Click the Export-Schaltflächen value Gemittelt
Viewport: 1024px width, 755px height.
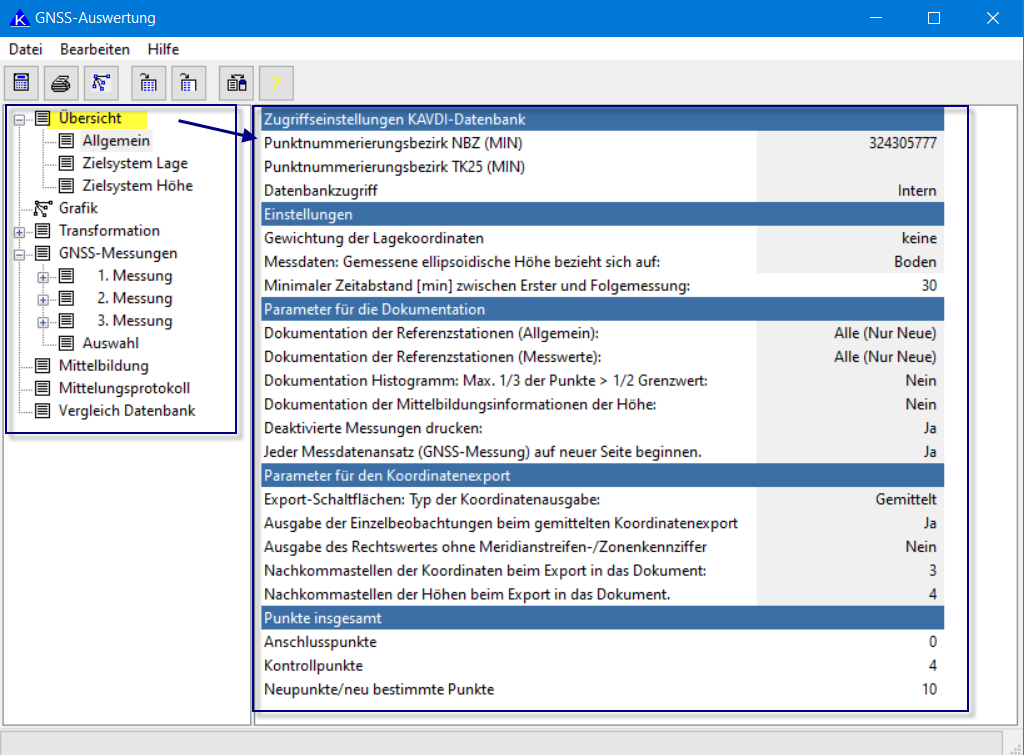(906, 500)
